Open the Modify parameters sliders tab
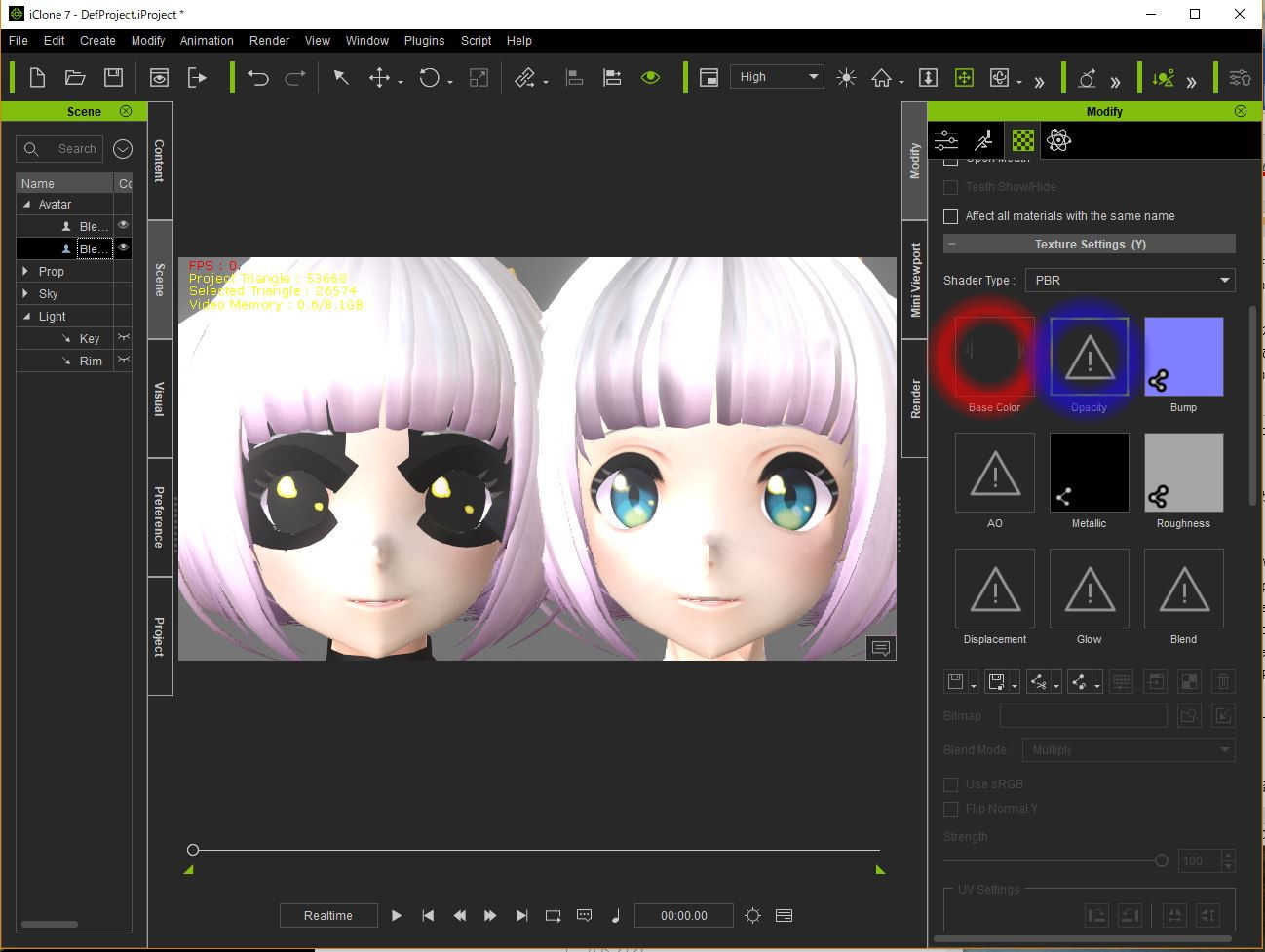Viewport: 1265px width, 952px height. pyautogui.click(x=946, y=140)
